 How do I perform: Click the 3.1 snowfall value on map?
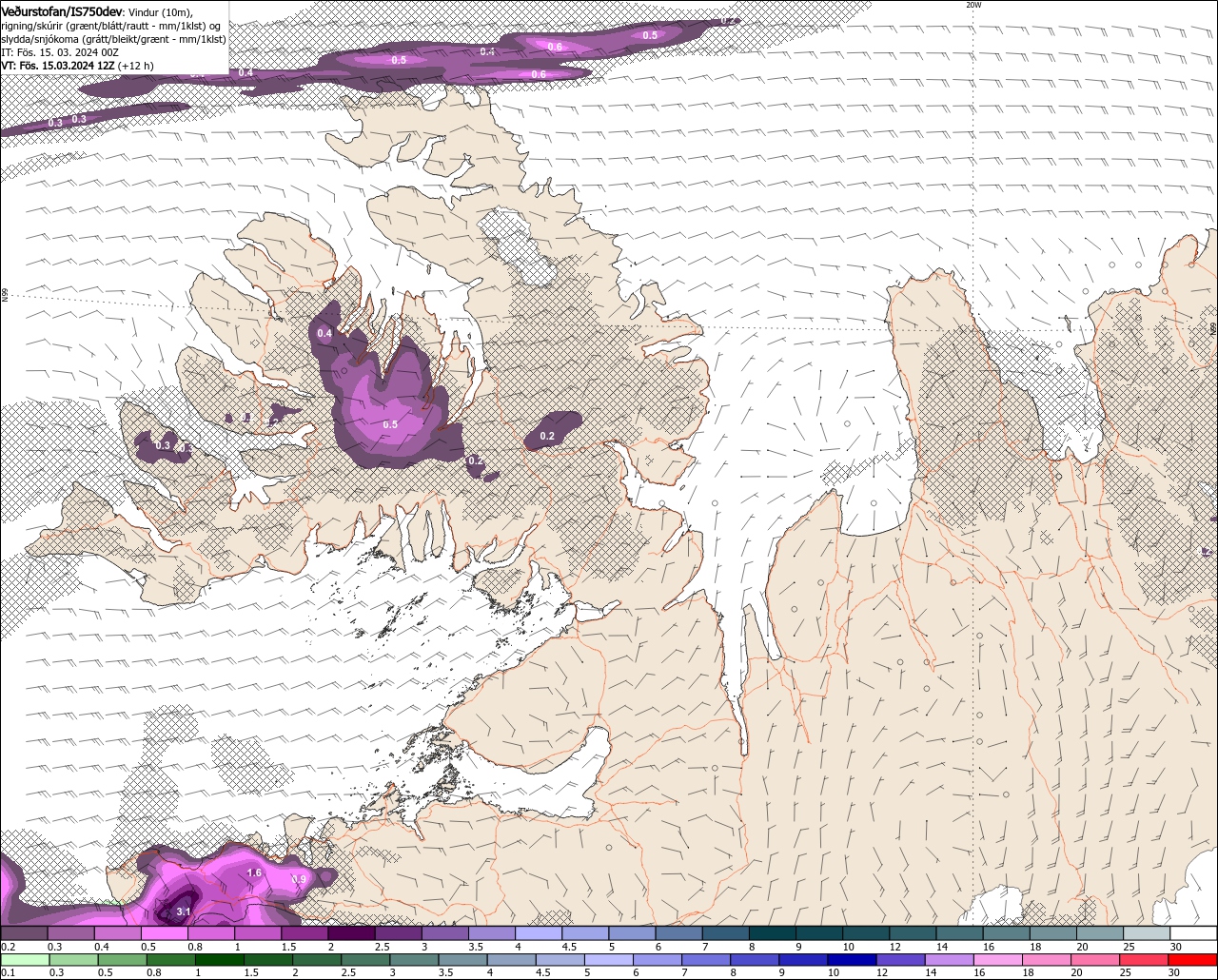tap(184, 911)
